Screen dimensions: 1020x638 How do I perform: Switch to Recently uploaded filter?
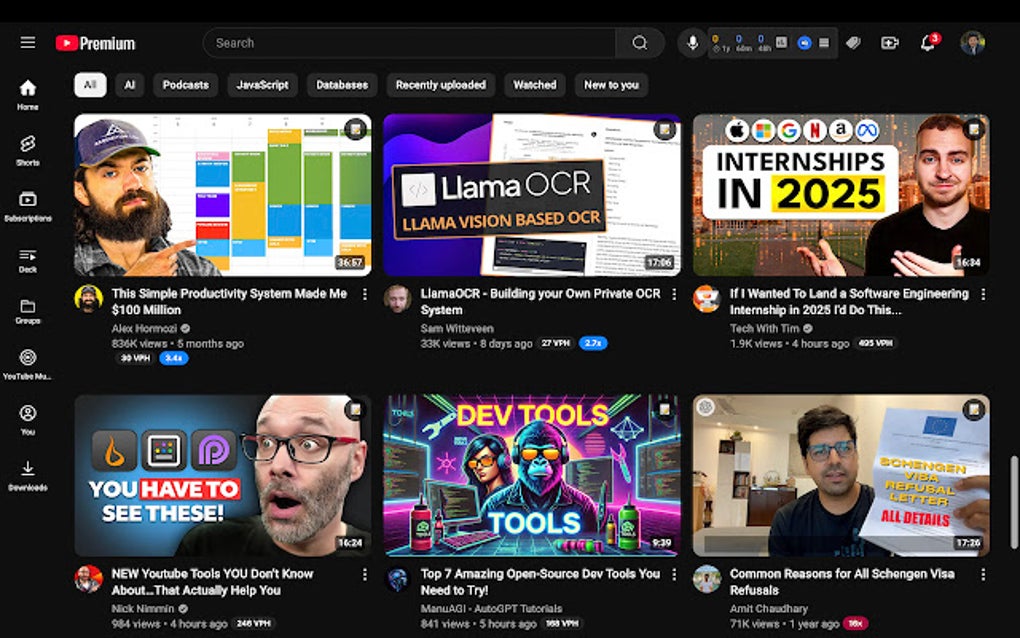440,85
